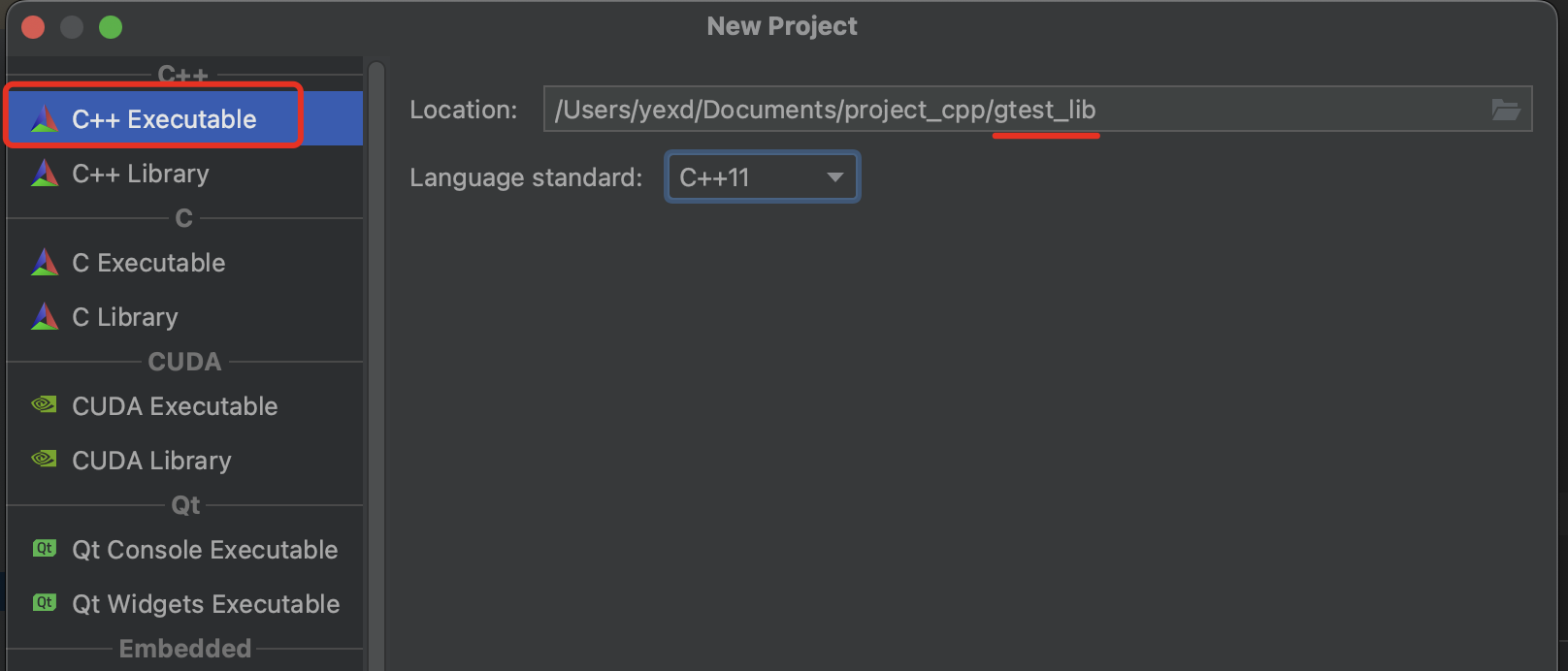Click the CMake icon beside C Library

point(45,316)
